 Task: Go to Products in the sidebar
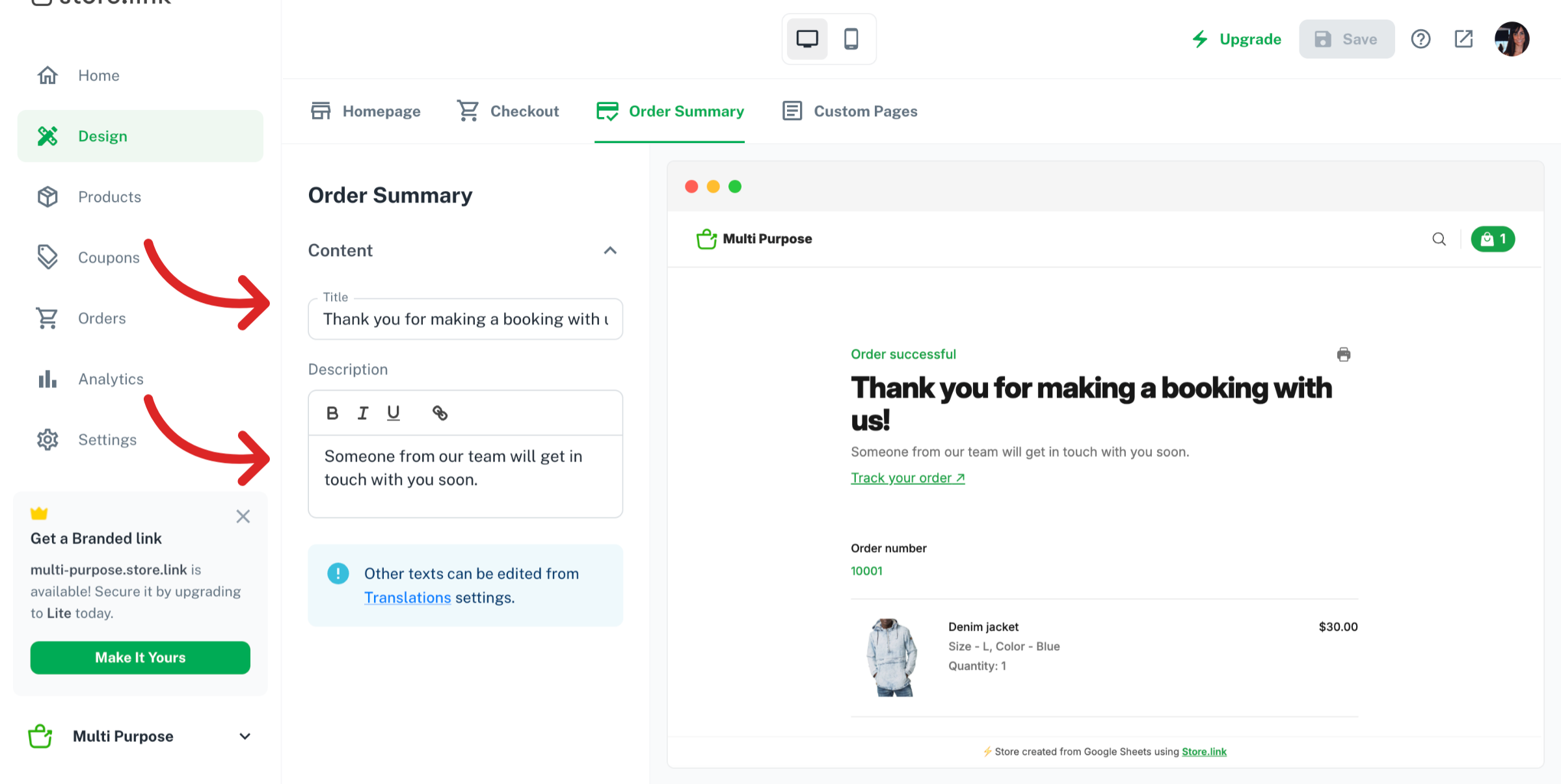click(x=109, y=197)
